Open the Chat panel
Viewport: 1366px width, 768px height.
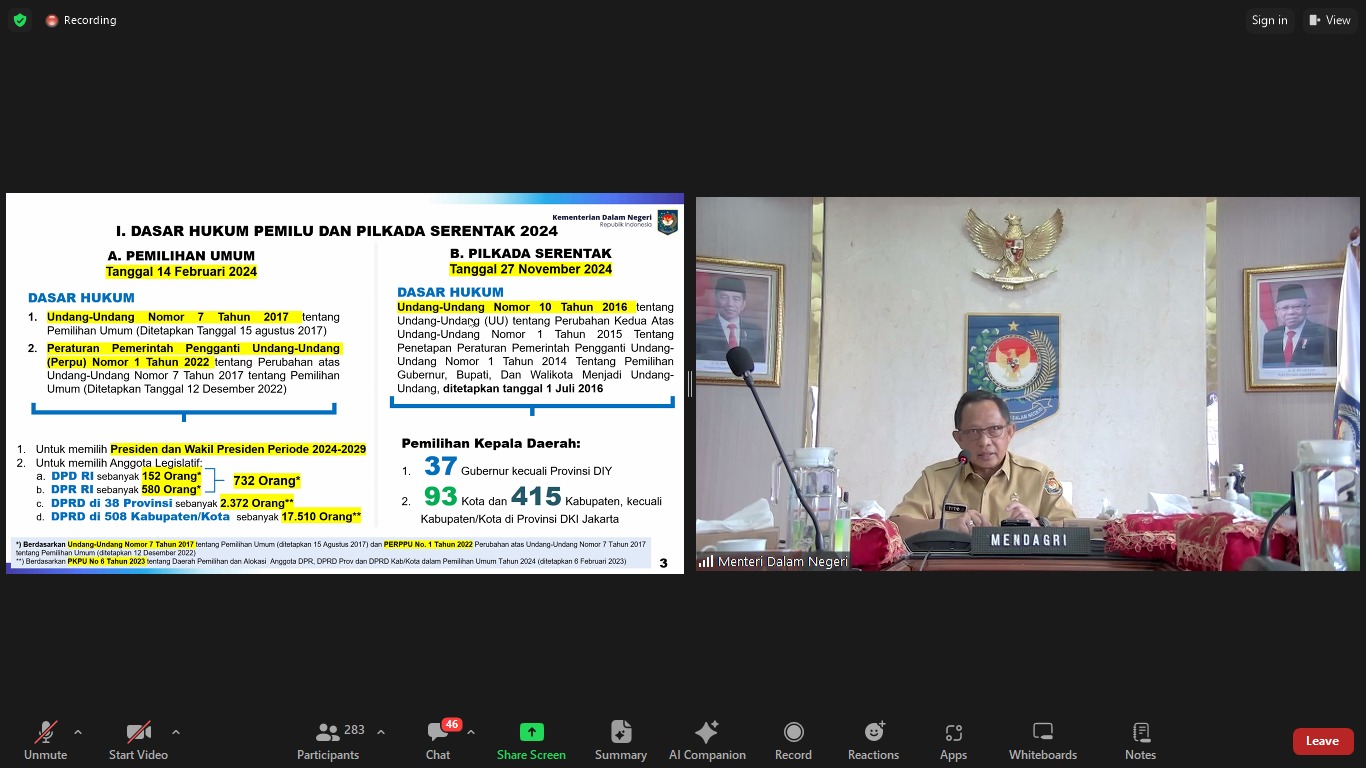438,740
